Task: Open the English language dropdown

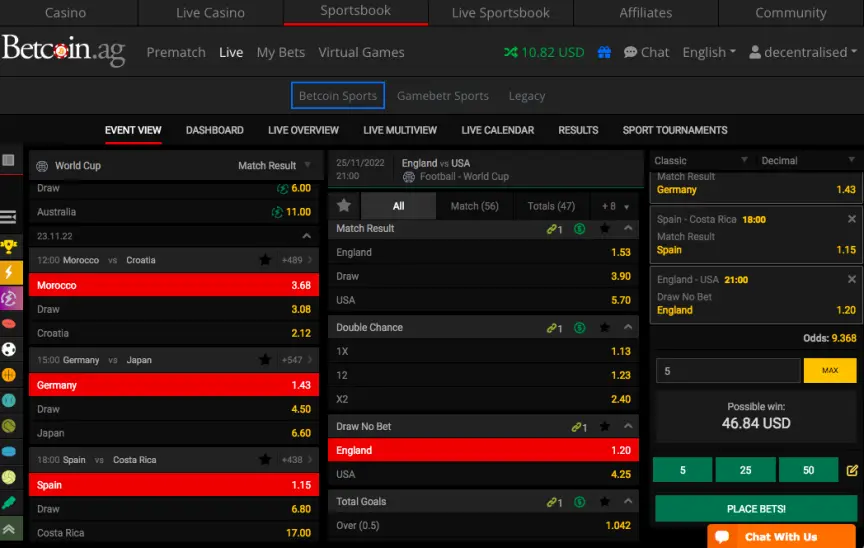Action: click(709, 52)
